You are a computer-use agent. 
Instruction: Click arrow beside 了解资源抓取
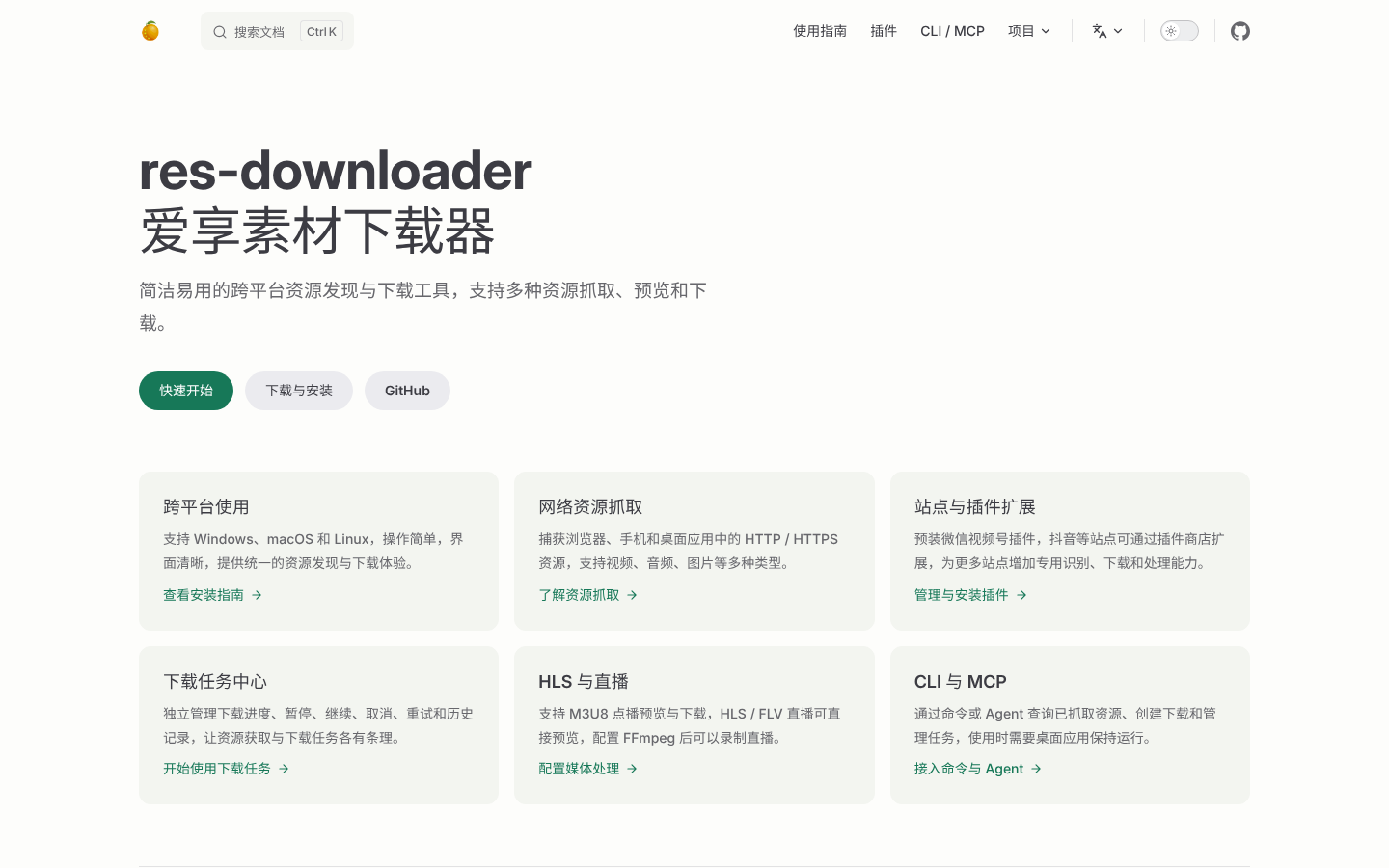click(632, 595)
